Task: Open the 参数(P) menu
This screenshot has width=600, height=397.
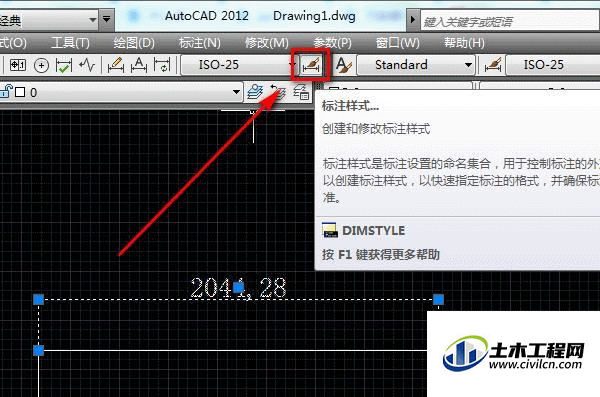Action: coord(333,42)
